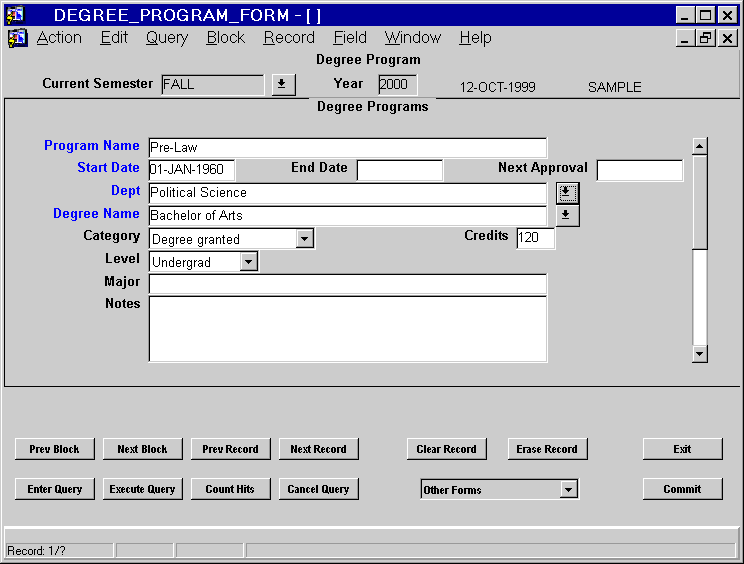This screenshot has height=564, width=744.
Task: Click the SAMPLE text label
Action: [614, 87]
